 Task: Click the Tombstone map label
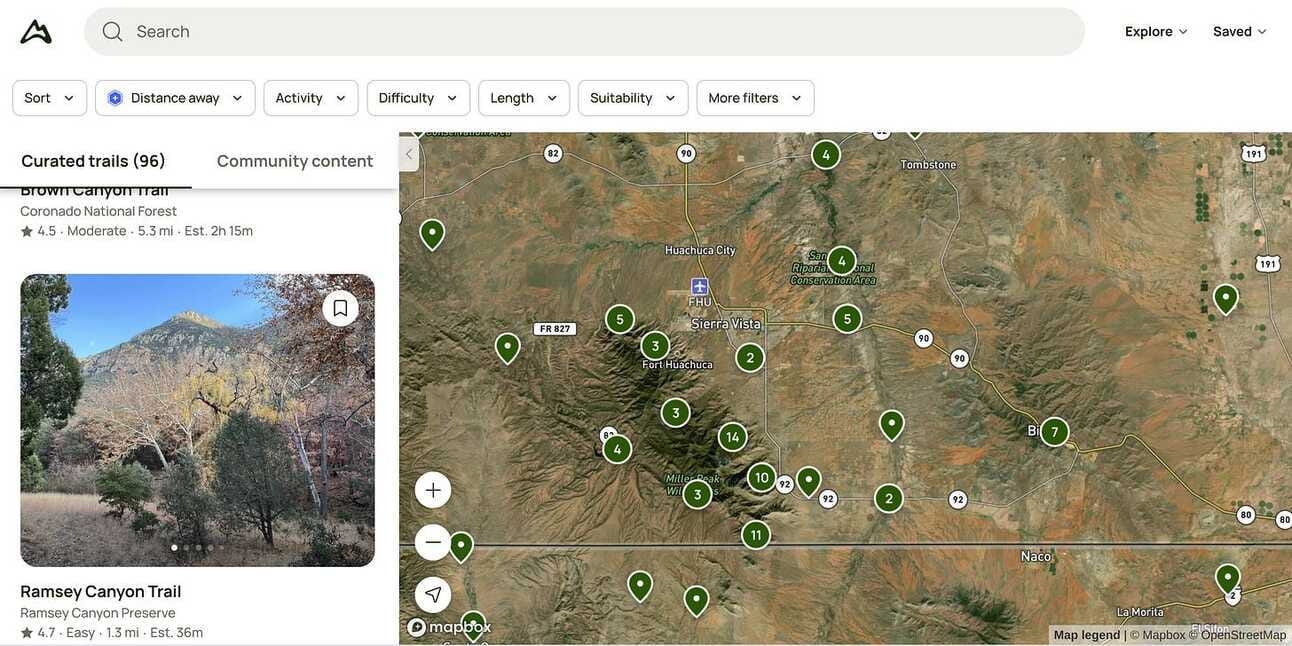928,165
